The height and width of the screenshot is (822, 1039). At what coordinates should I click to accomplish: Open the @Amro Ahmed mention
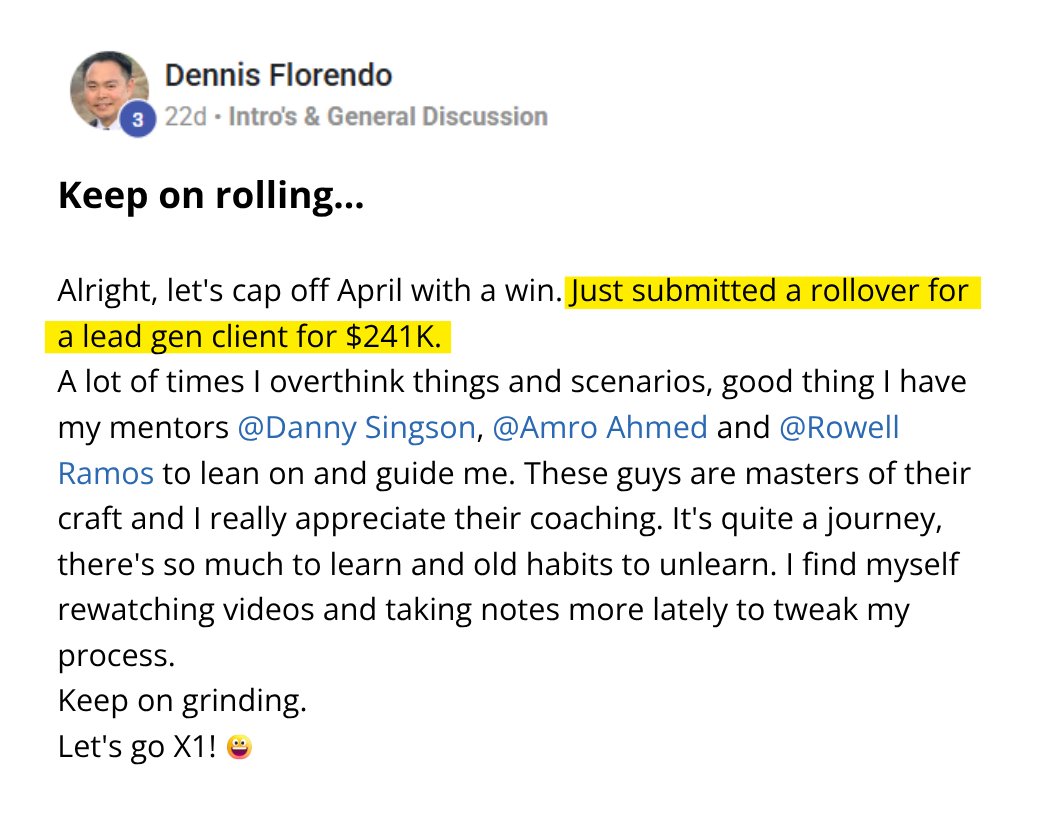click(x=600, y=427)
